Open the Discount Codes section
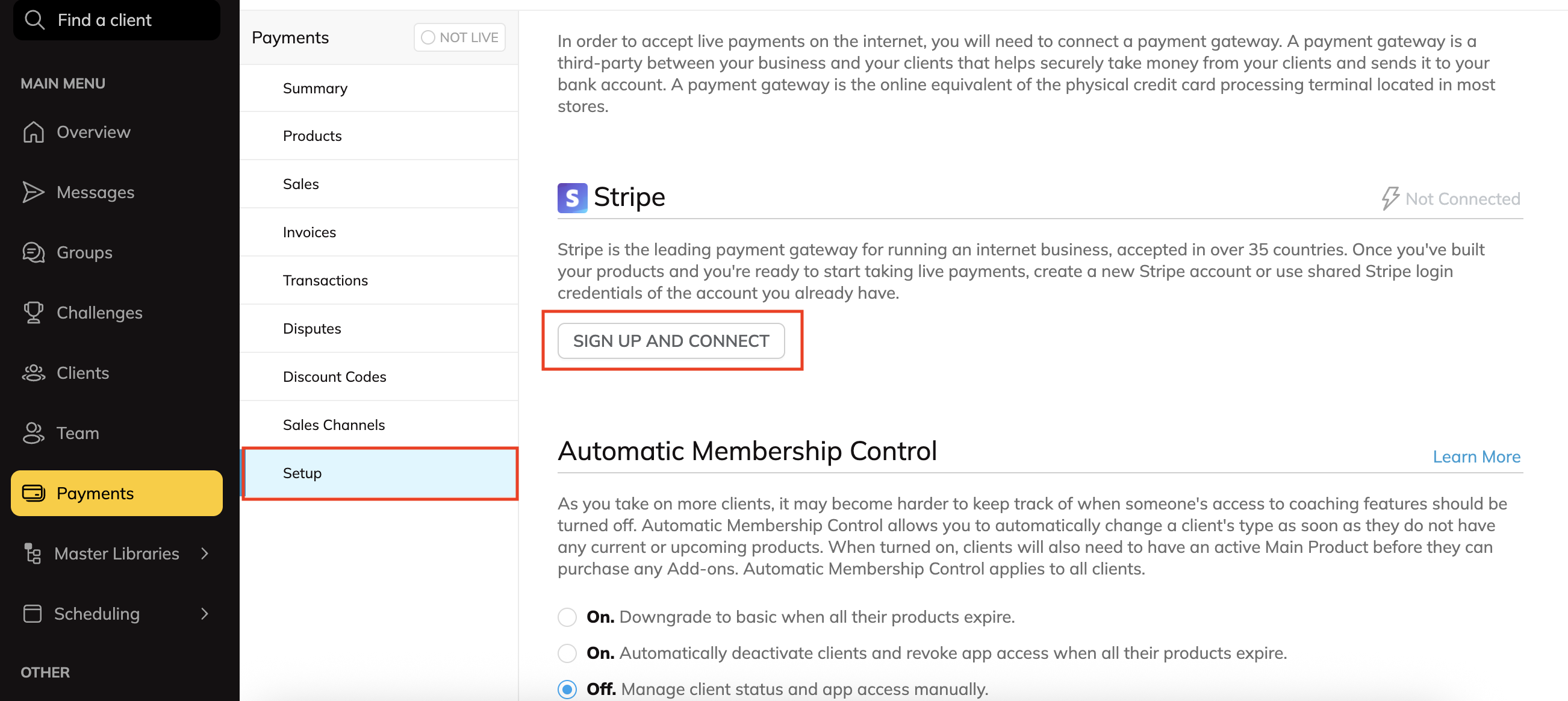Viewport: 1568px width, 701px height. tap(334, 376)
